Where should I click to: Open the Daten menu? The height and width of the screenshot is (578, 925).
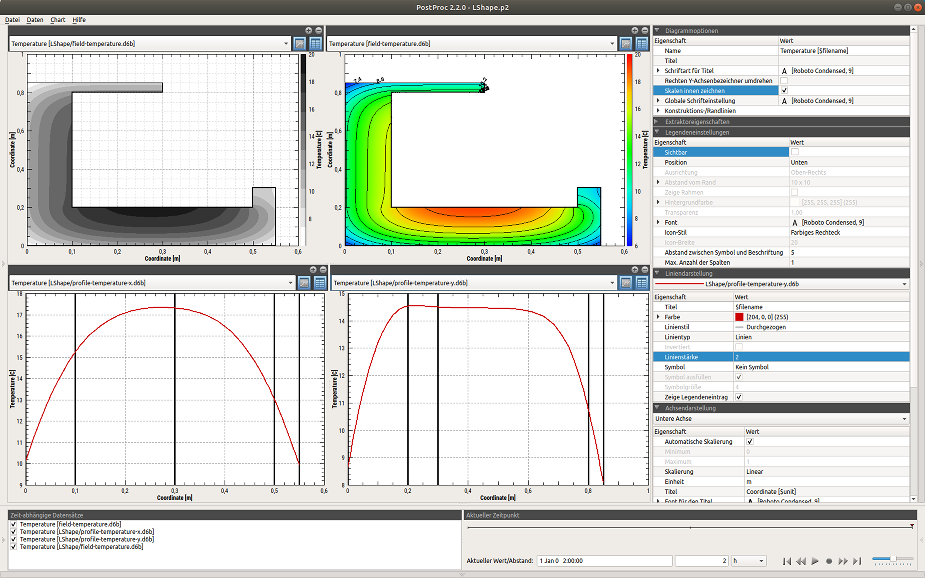tap(35, 19)
